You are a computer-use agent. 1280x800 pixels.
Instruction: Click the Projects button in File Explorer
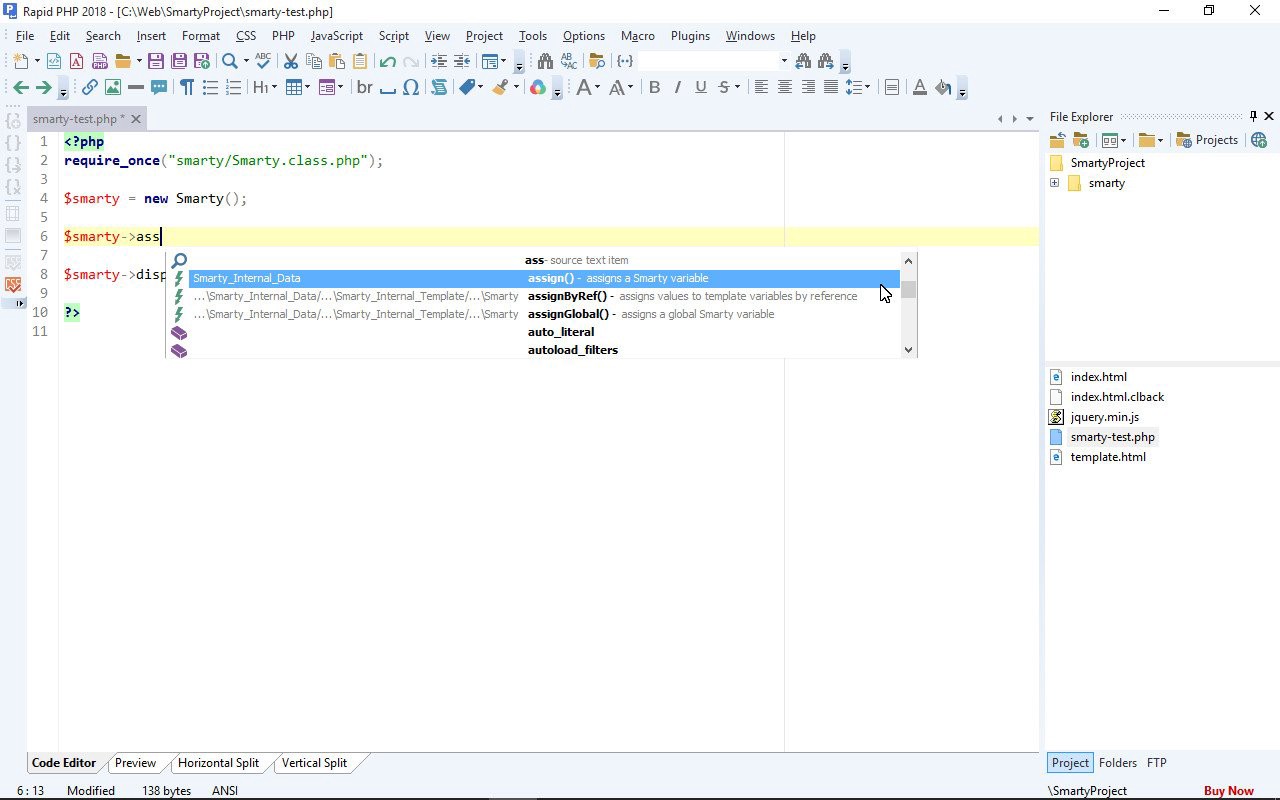coord(1208,140)
